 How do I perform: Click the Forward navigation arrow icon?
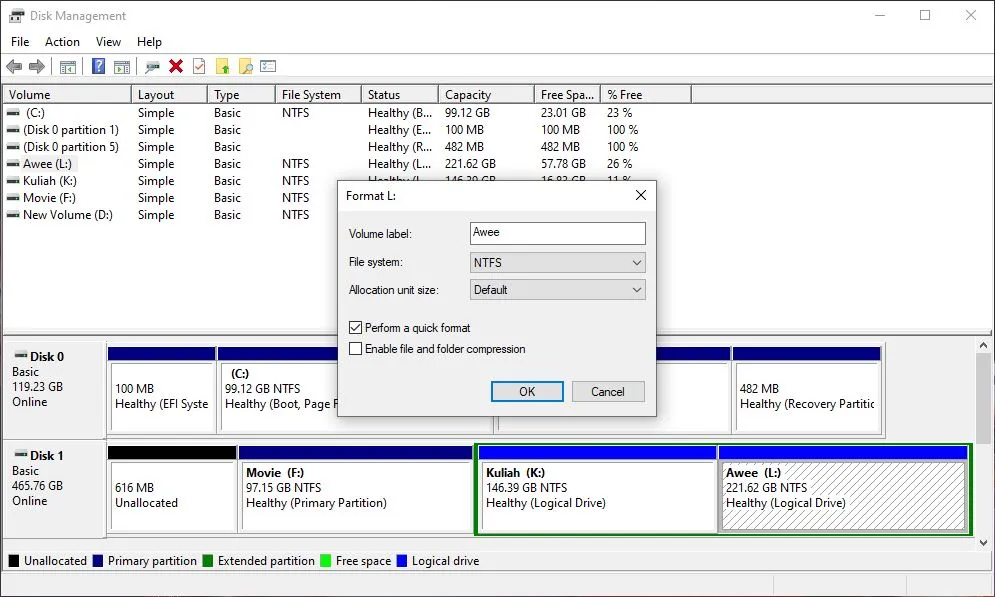[x=36, y=66]
